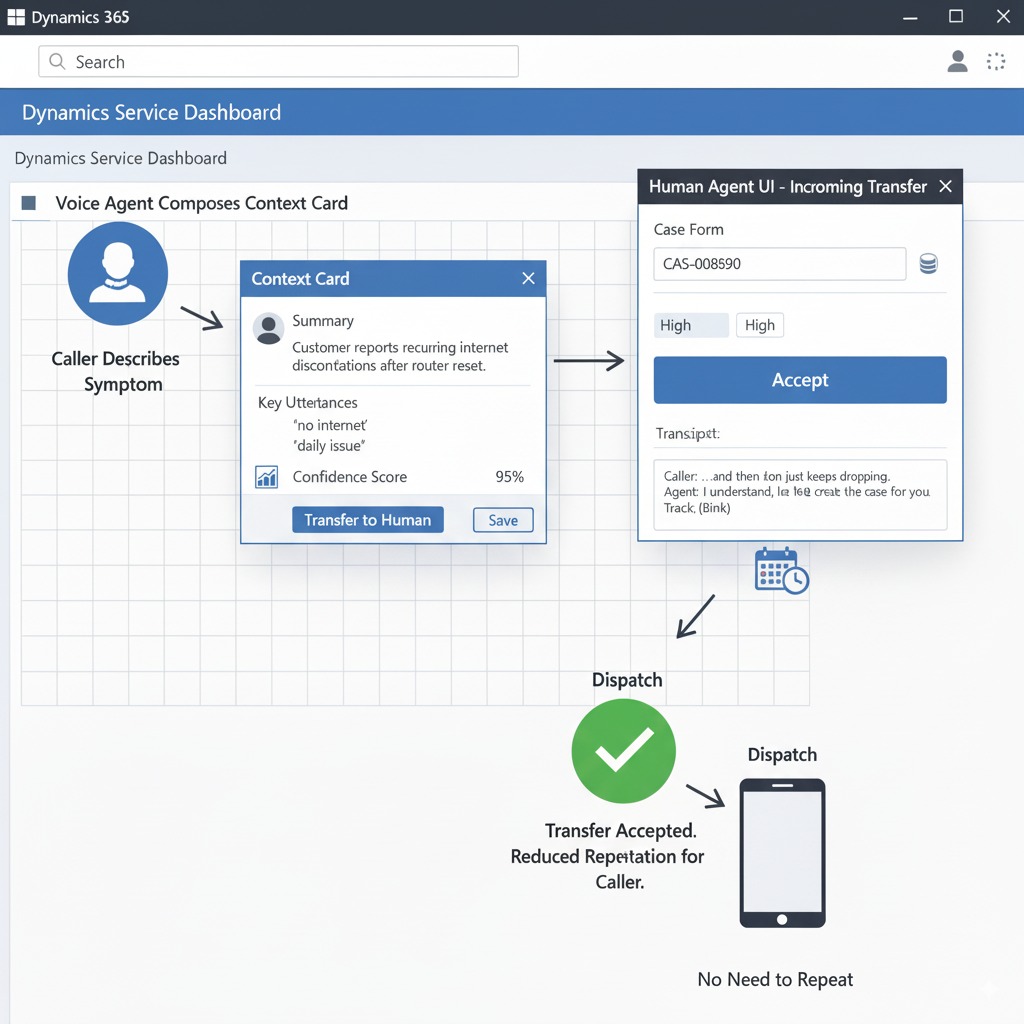Focus the Search input field
The image size is (1024, 1024).
278,61
